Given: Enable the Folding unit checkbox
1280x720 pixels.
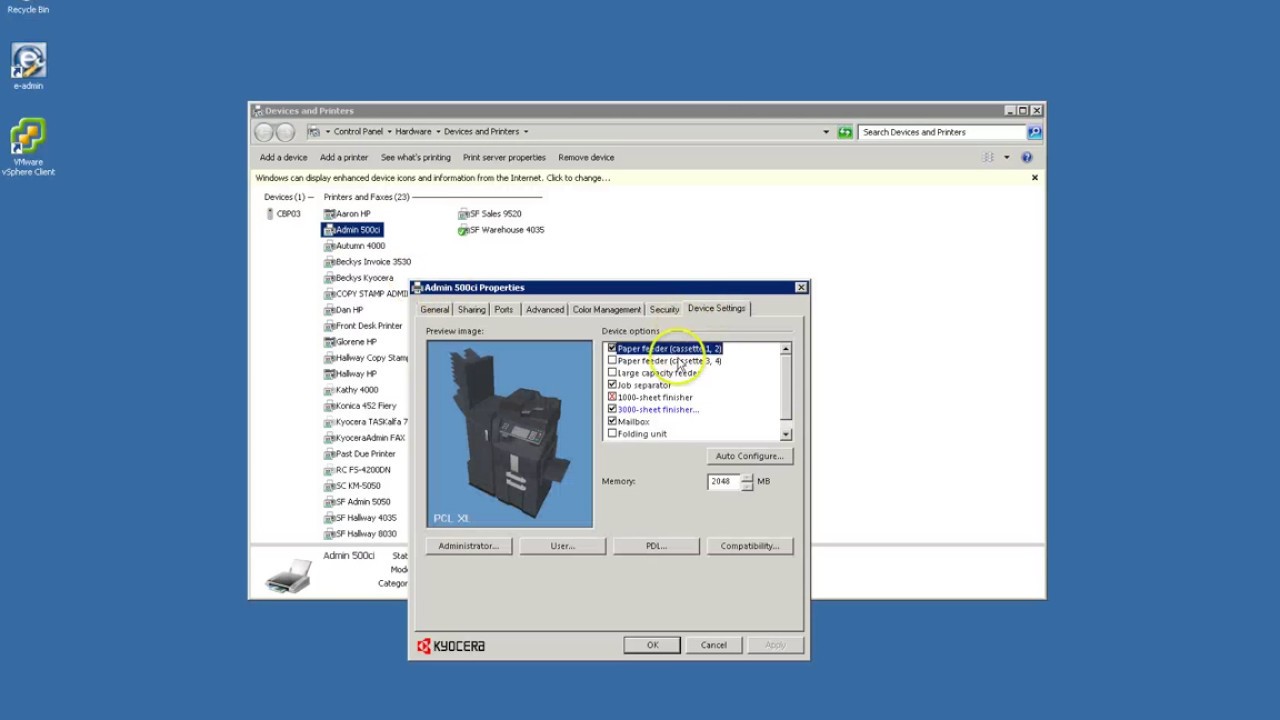Looking at the screenshot, I should [x=612, y=434].
